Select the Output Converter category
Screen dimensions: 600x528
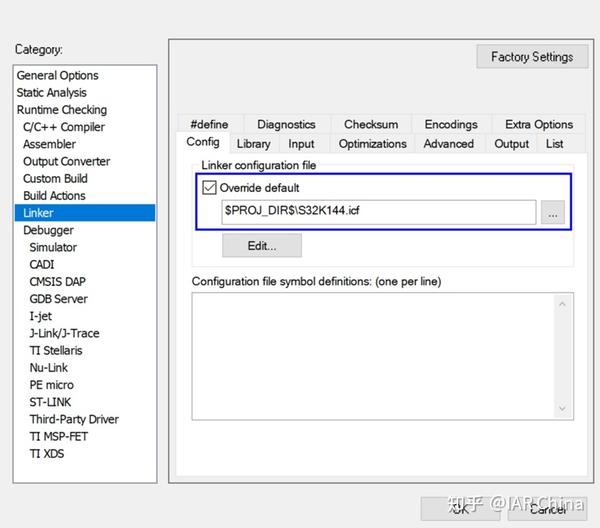click(66, 161)
